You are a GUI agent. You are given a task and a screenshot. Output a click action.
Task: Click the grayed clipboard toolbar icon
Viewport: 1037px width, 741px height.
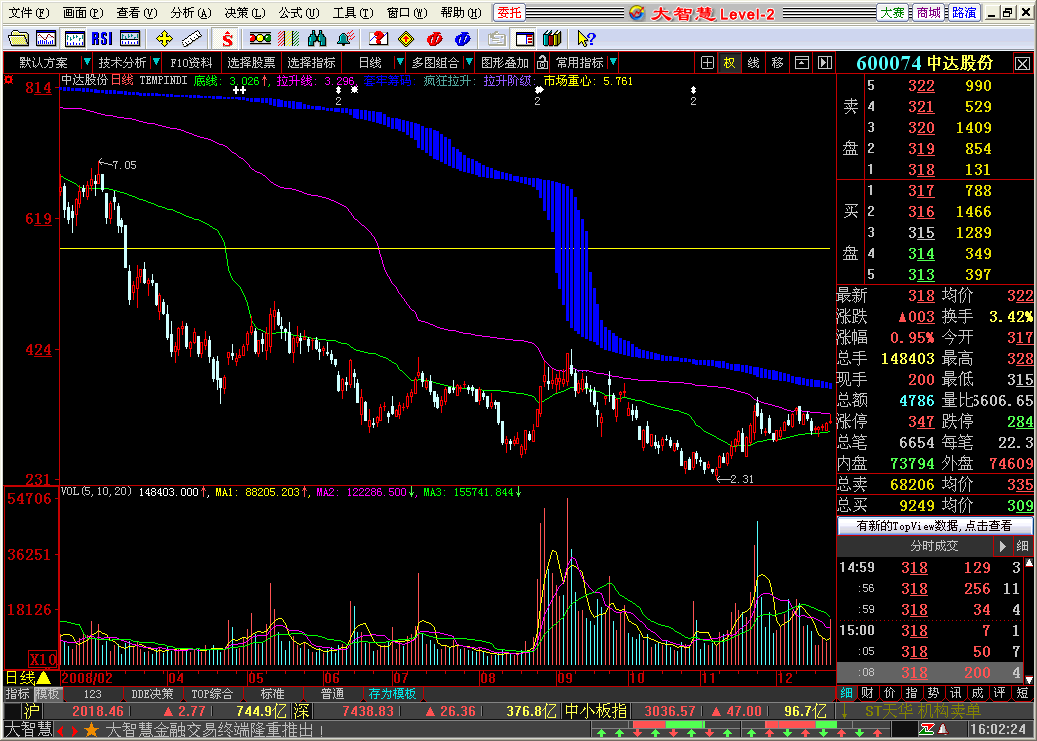(496, 39)
